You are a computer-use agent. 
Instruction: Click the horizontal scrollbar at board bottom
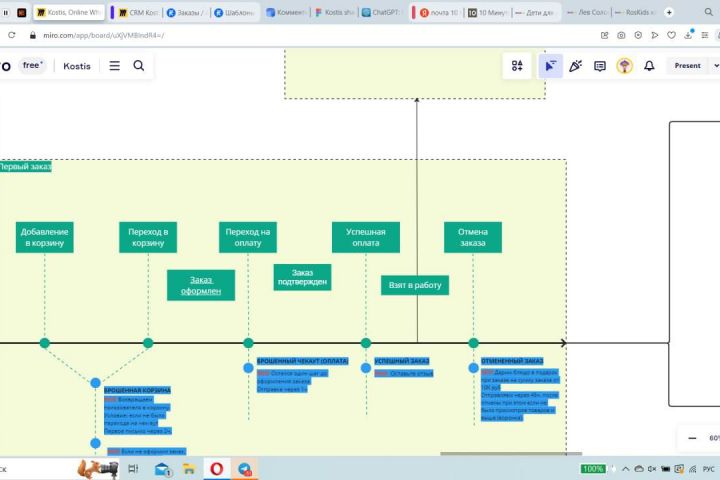[511, 454]
